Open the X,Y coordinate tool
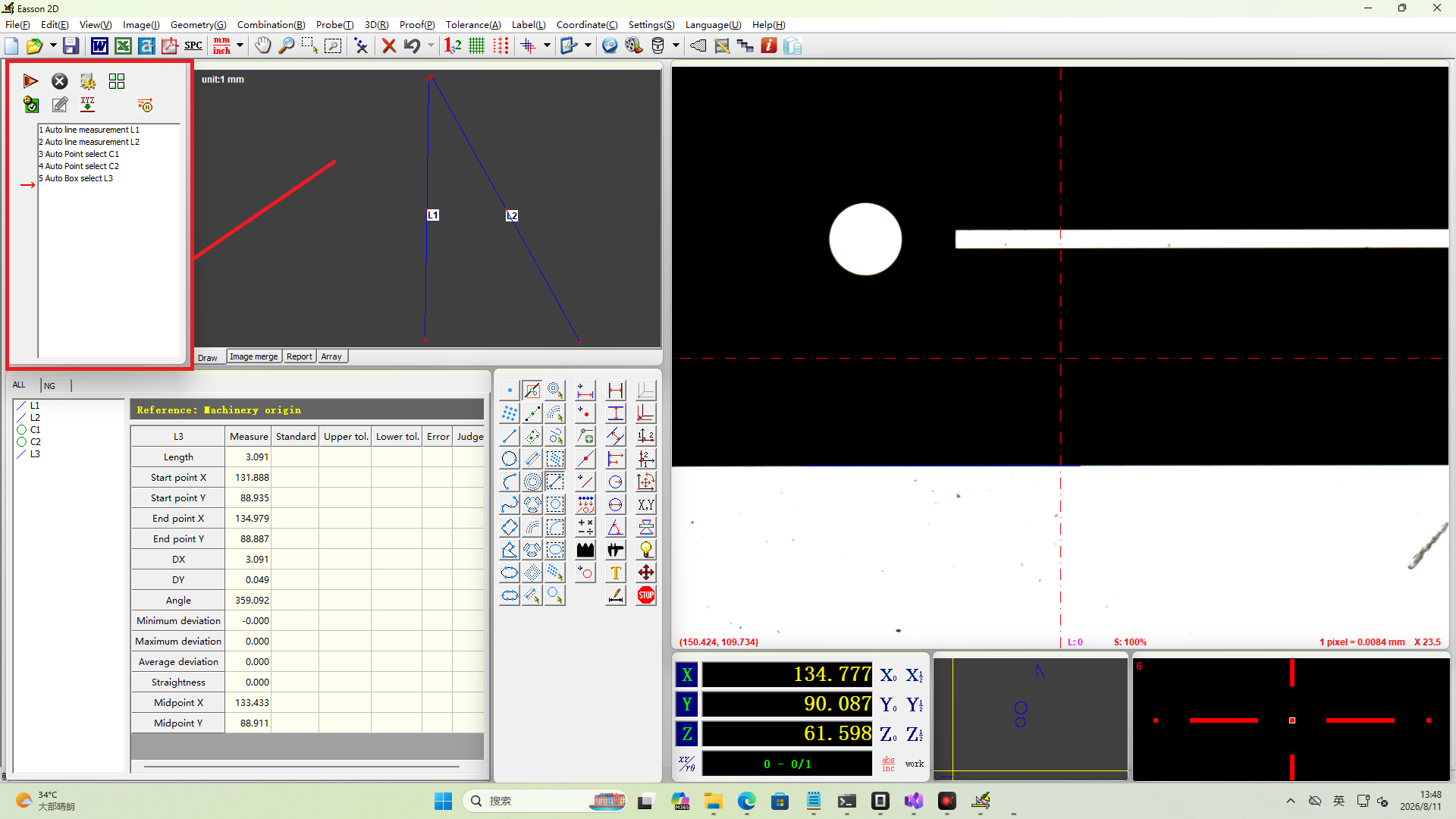This screenshot has height=819, width=1456. [646, 505]
